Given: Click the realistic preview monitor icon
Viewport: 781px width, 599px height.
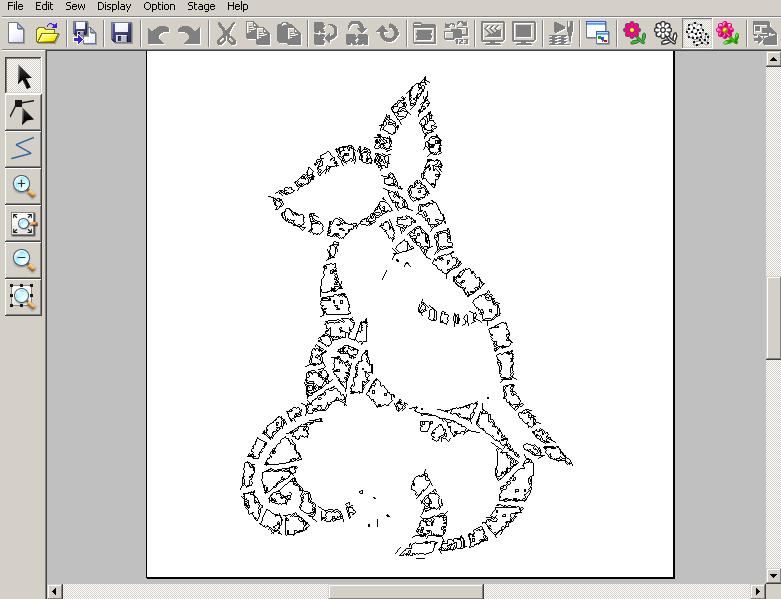Looking at the screenshot, I should [524, 34].
